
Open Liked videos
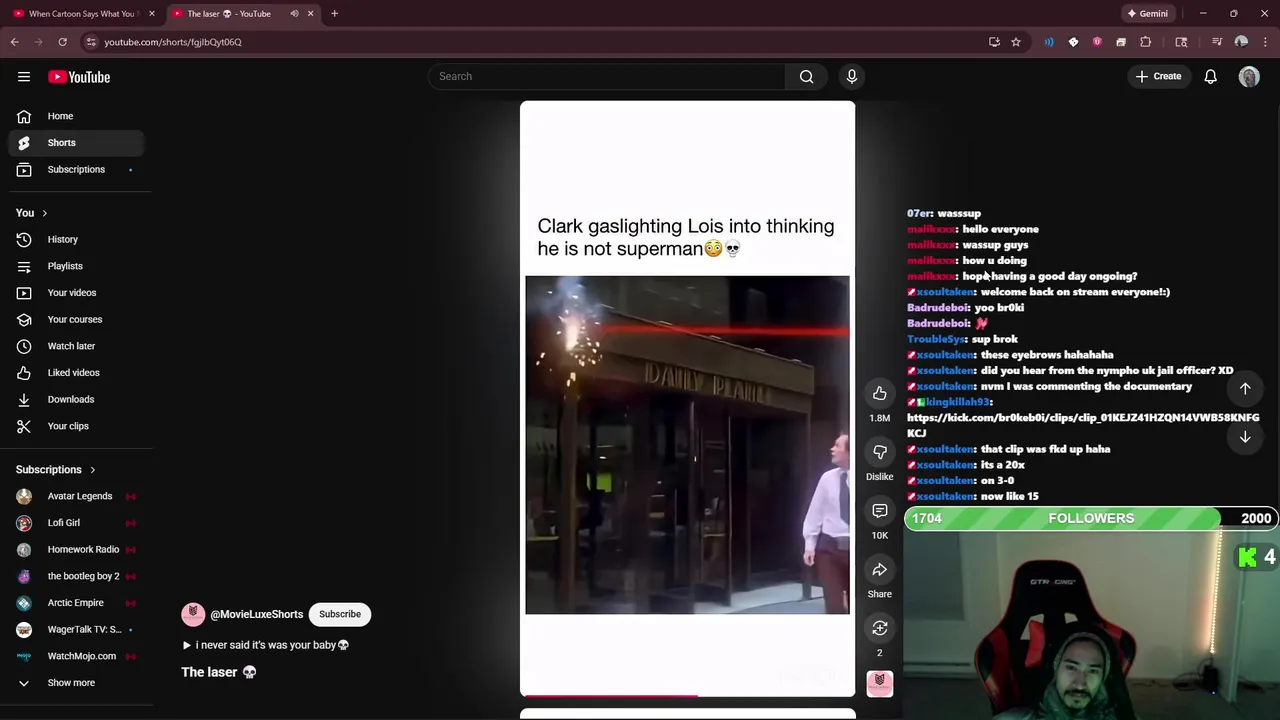coord(76,373)
